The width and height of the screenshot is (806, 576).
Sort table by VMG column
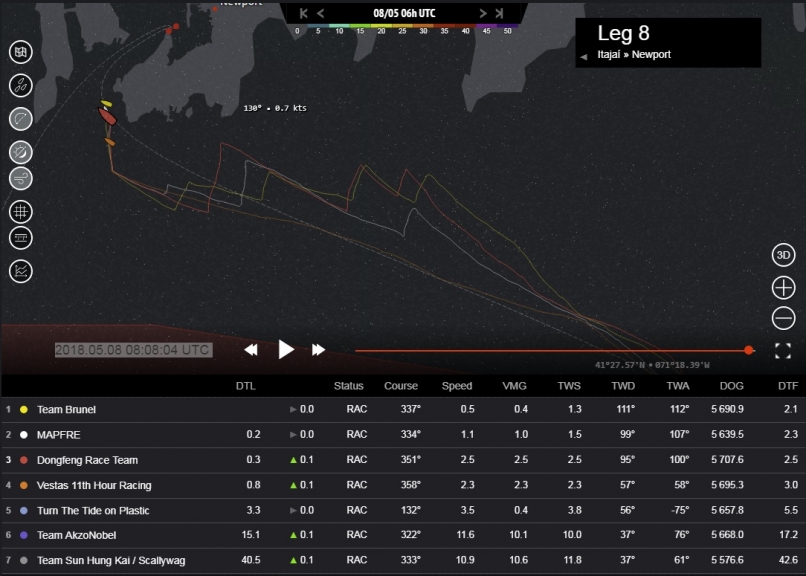[514, 386]
